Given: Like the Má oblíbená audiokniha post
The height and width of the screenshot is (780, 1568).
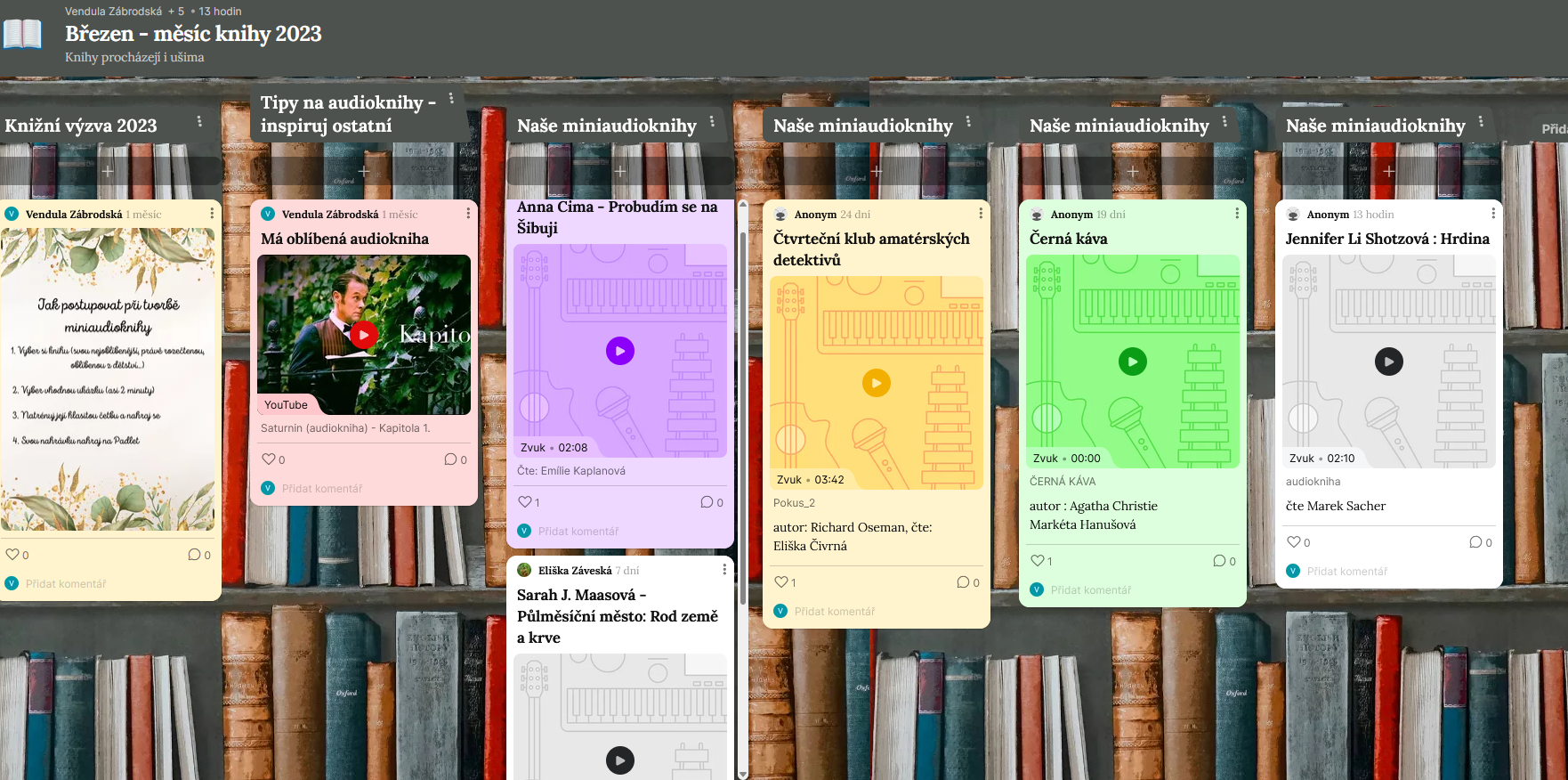Looking at the screenshot, I should 268,459.
